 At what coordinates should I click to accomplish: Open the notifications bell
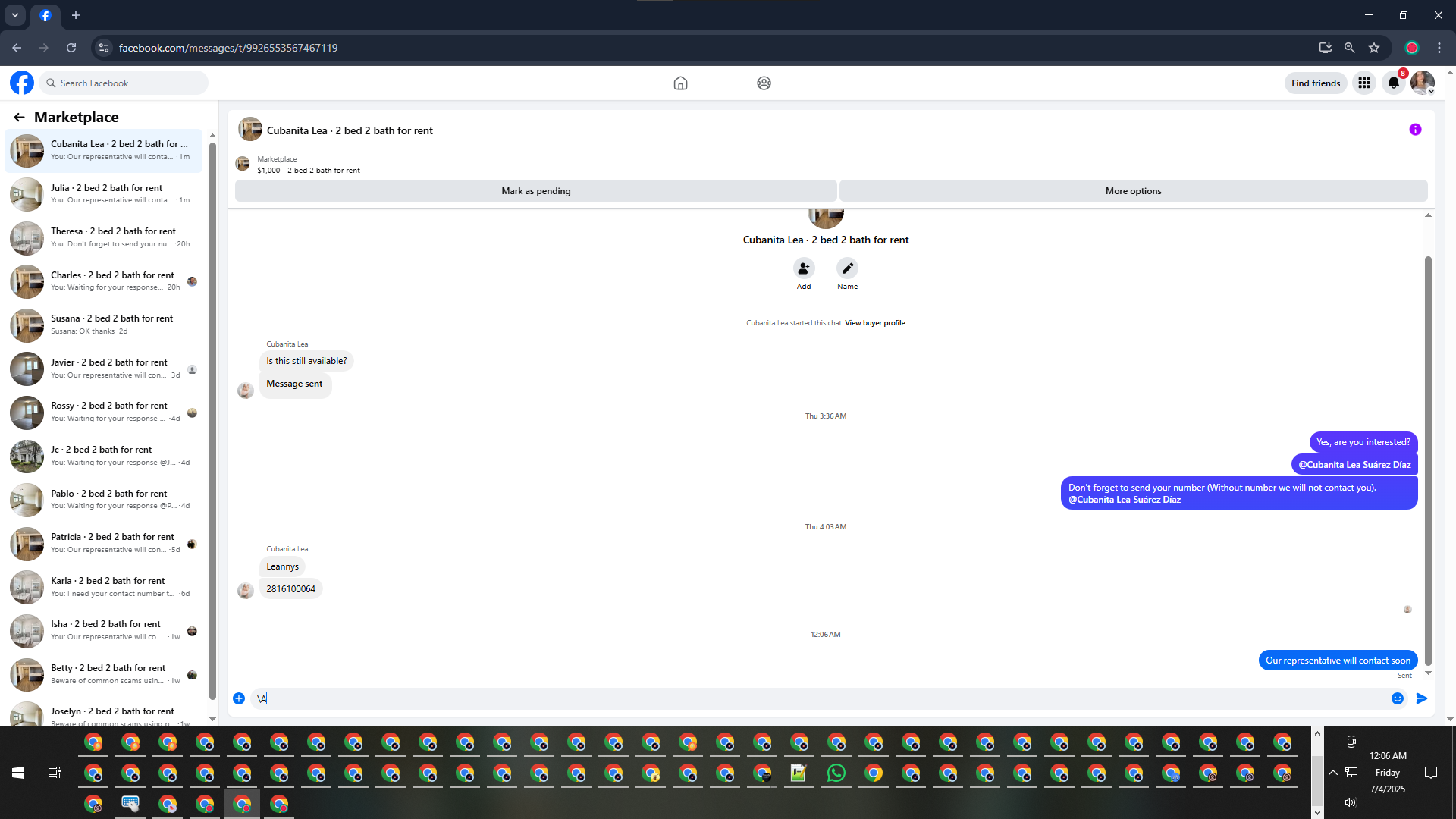pos(1393,83)
